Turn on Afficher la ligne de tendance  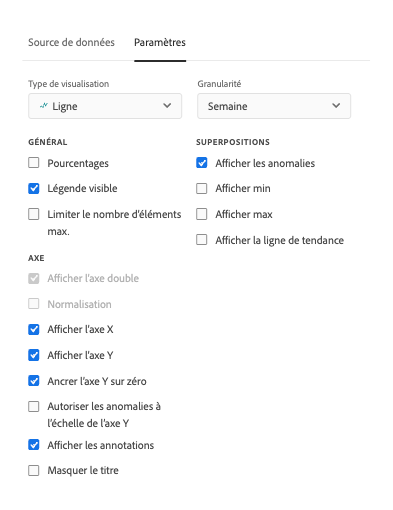(x=202, y=240)
